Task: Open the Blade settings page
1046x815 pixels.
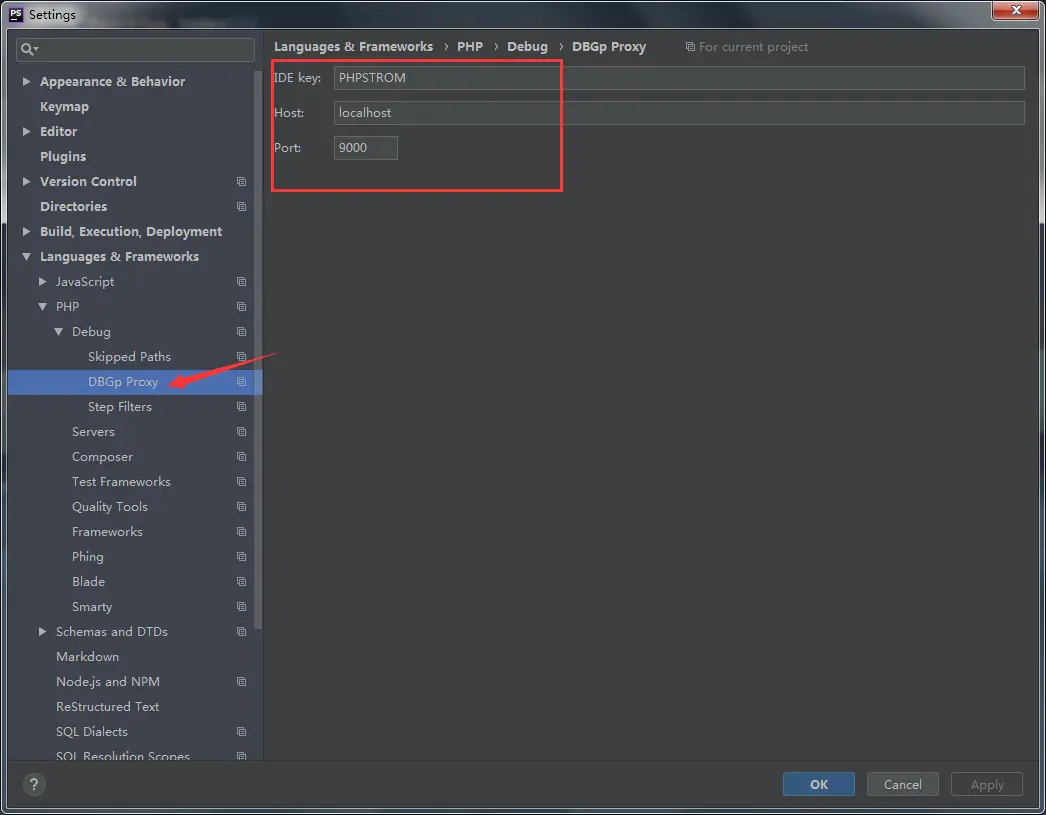Action: click(88, 582)
